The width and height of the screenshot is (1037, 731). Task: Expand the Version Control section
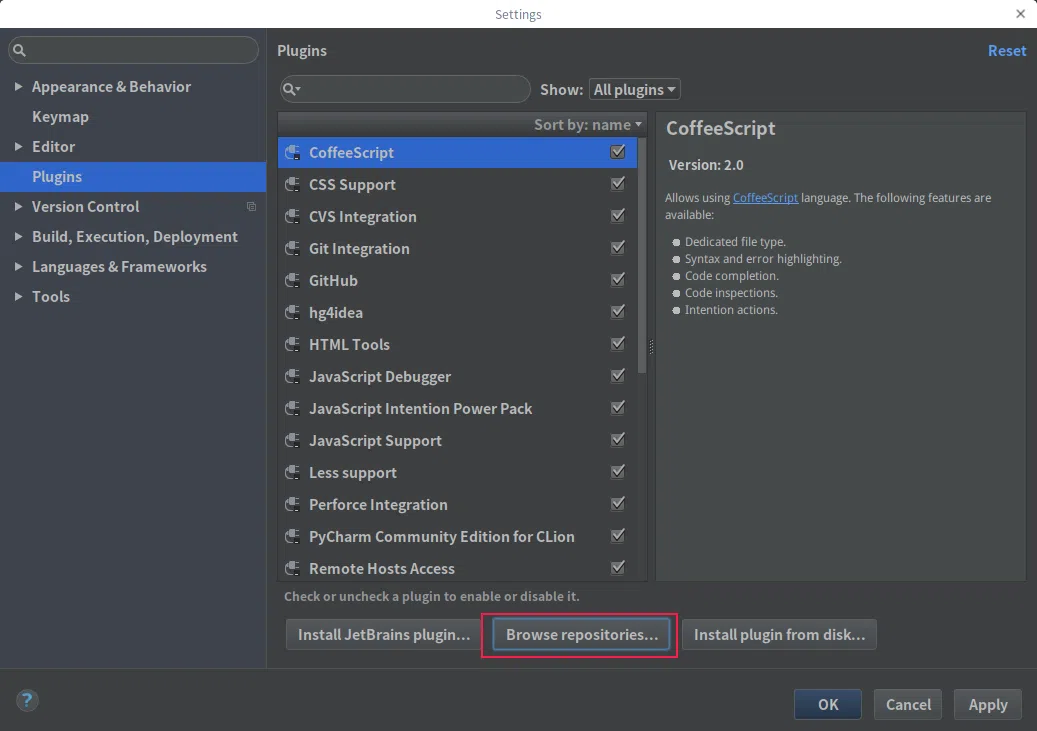19,206
